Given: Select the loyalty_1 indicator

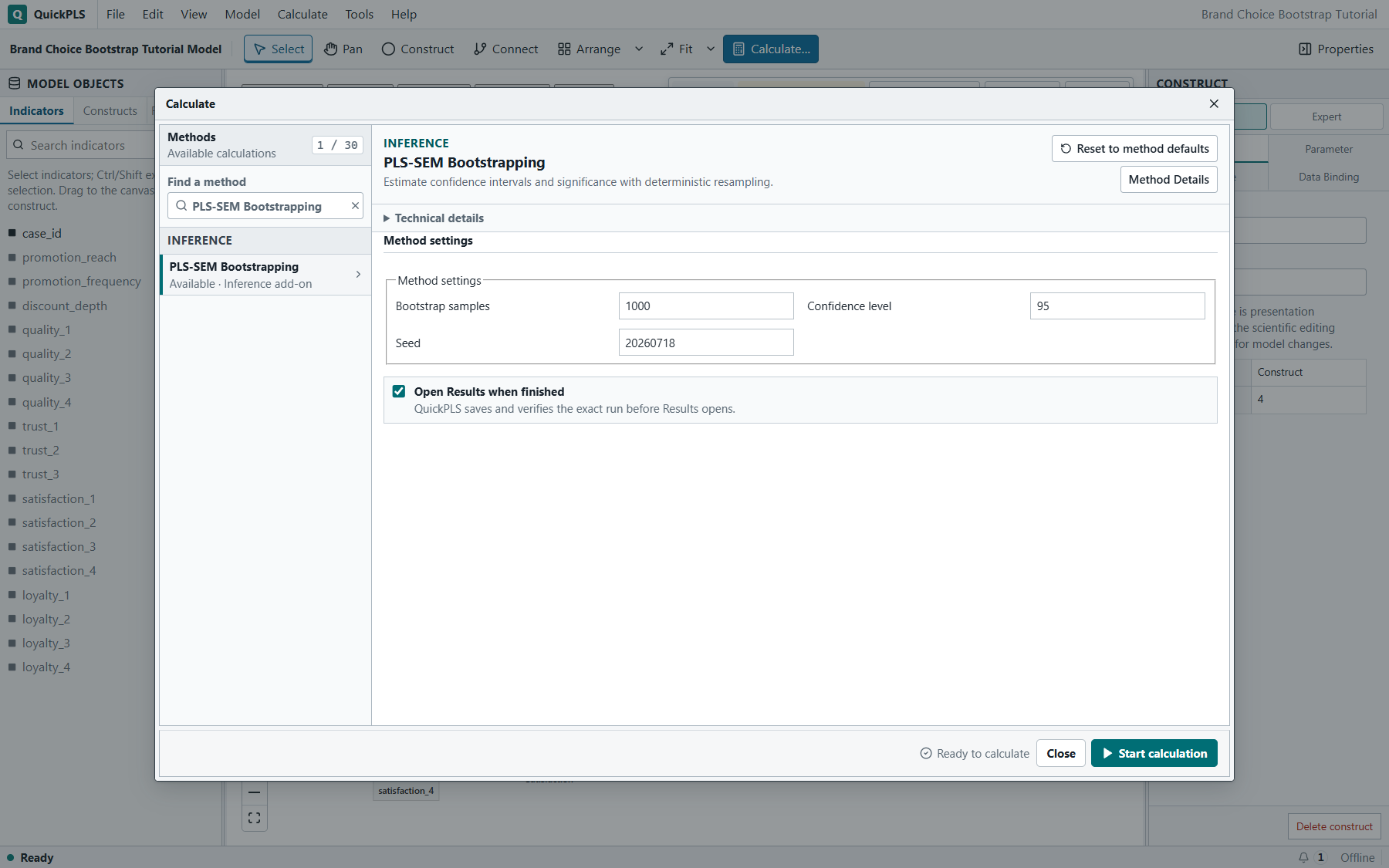Looking at the screenshot, I should pos(46,595).
